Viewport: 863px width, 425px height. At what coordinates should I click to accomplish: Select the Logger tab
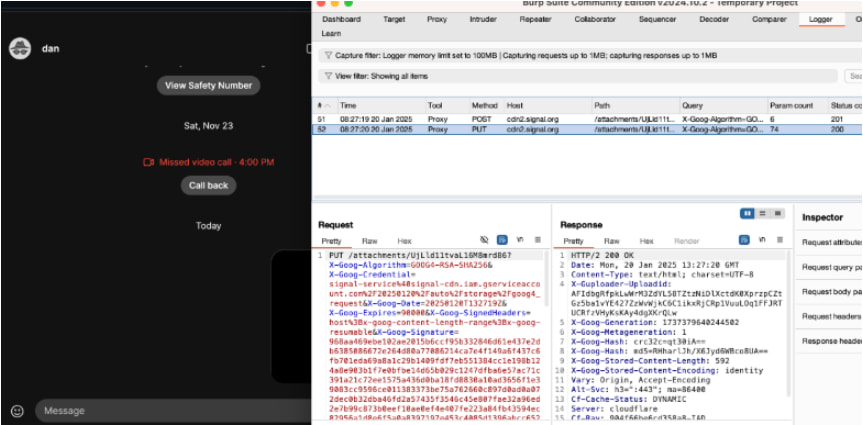point(820,19)
